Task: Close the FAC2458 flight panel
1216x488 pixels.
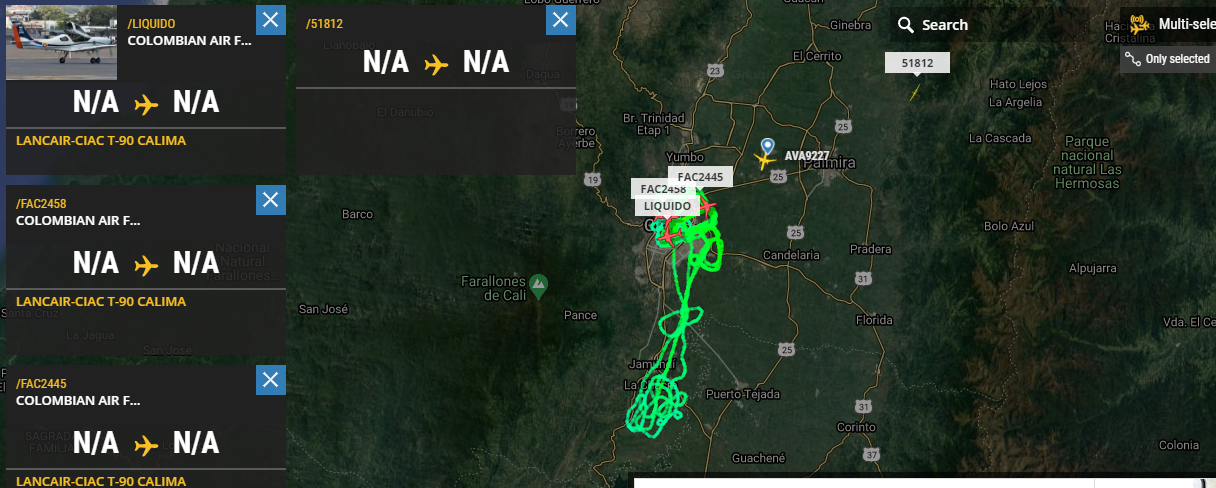Action: 271,200
